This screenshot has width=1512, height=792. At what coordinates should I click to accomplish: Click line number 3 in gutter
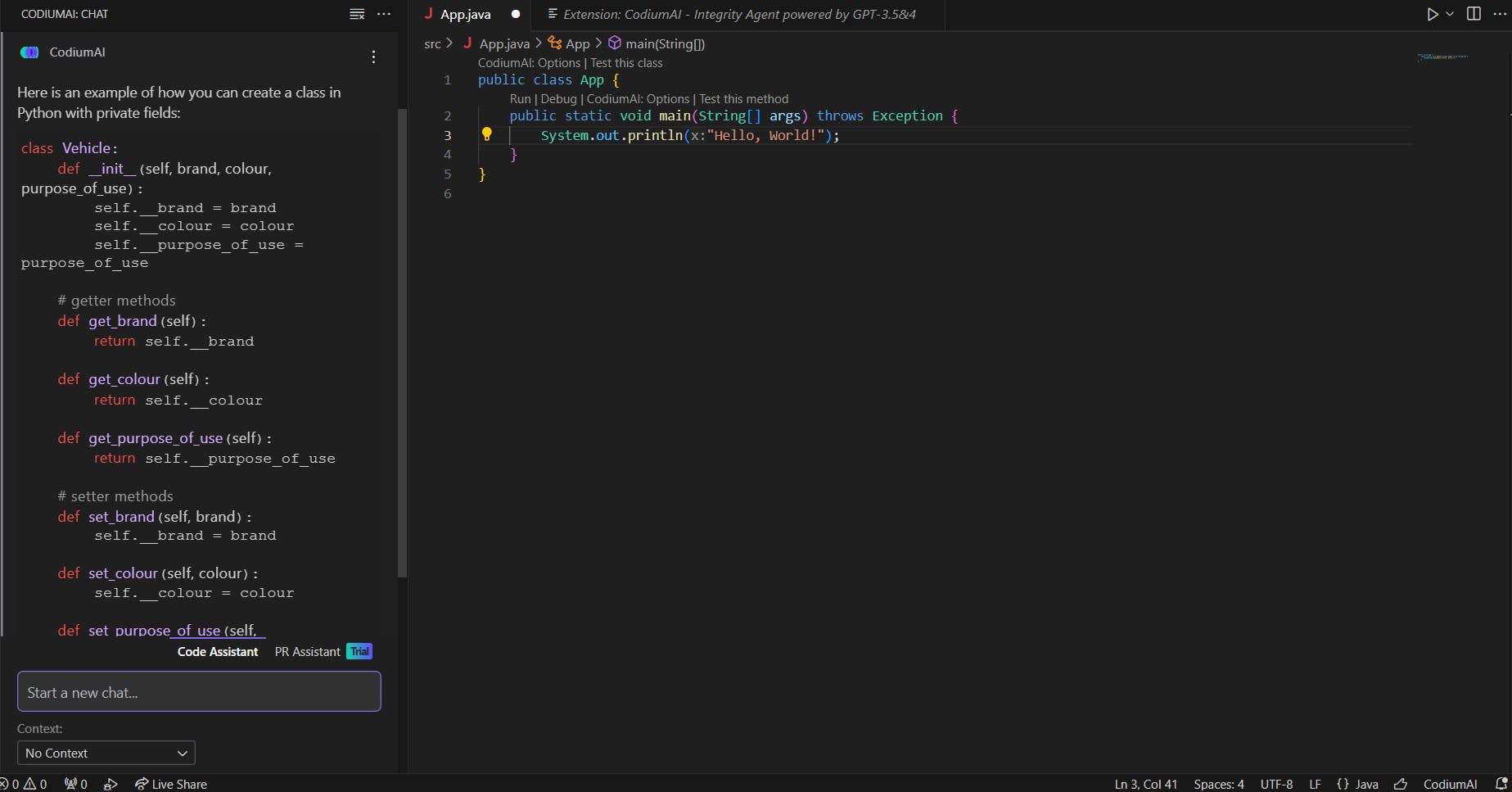point(447,135)
